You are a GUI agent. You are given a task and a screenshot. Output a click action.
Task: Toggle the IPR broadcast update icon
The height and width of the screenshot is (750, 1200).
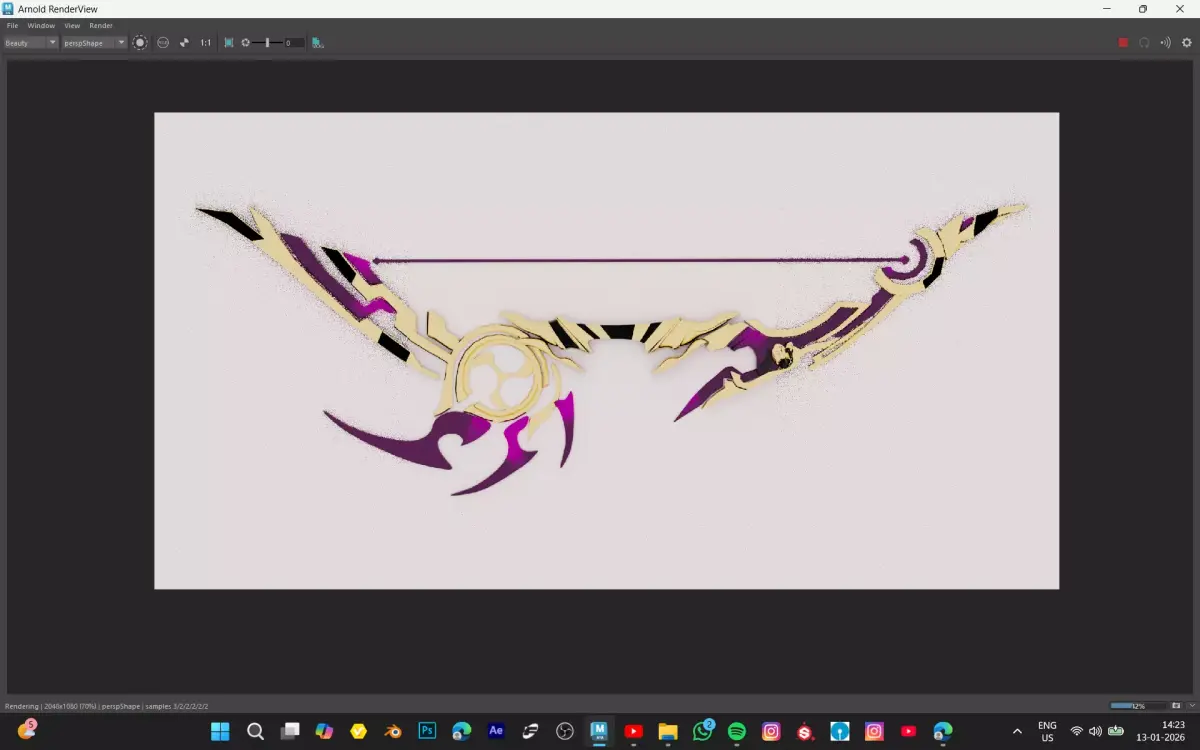(x=1165, y=43)
